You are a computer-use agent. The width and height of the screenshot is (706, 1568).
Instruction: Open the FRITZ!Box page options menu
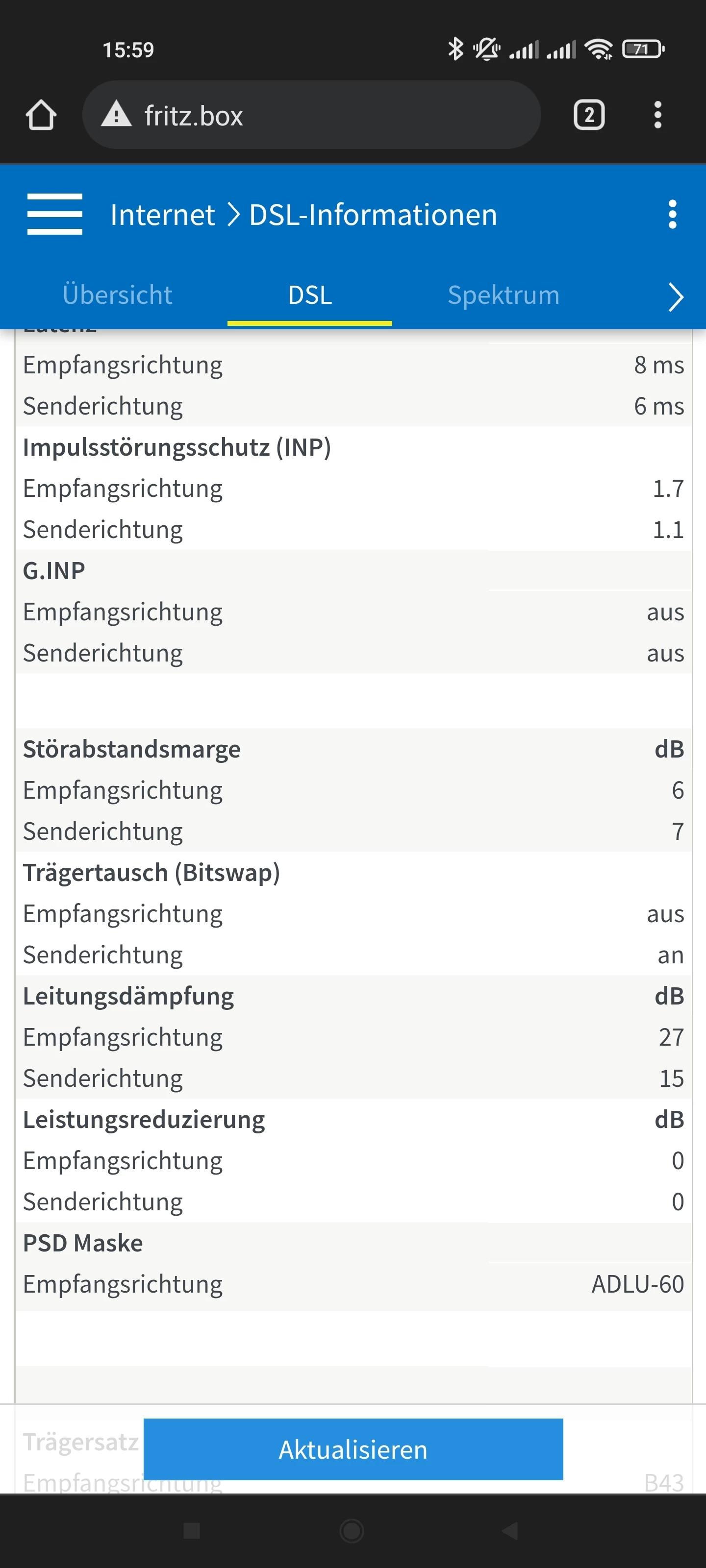[672, 214]
